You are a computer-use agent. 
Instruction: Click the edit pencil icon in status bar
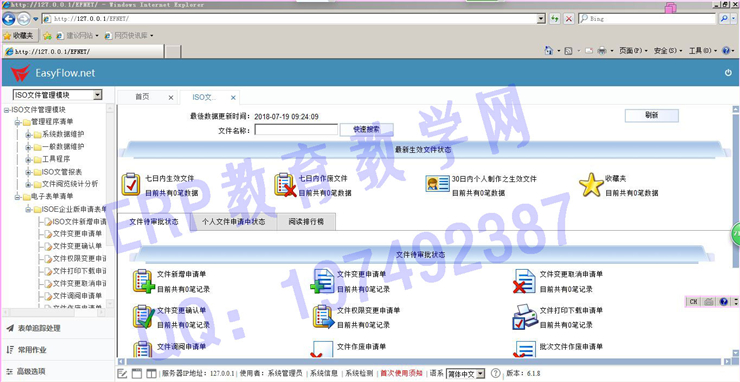click(x=122, y=374)
